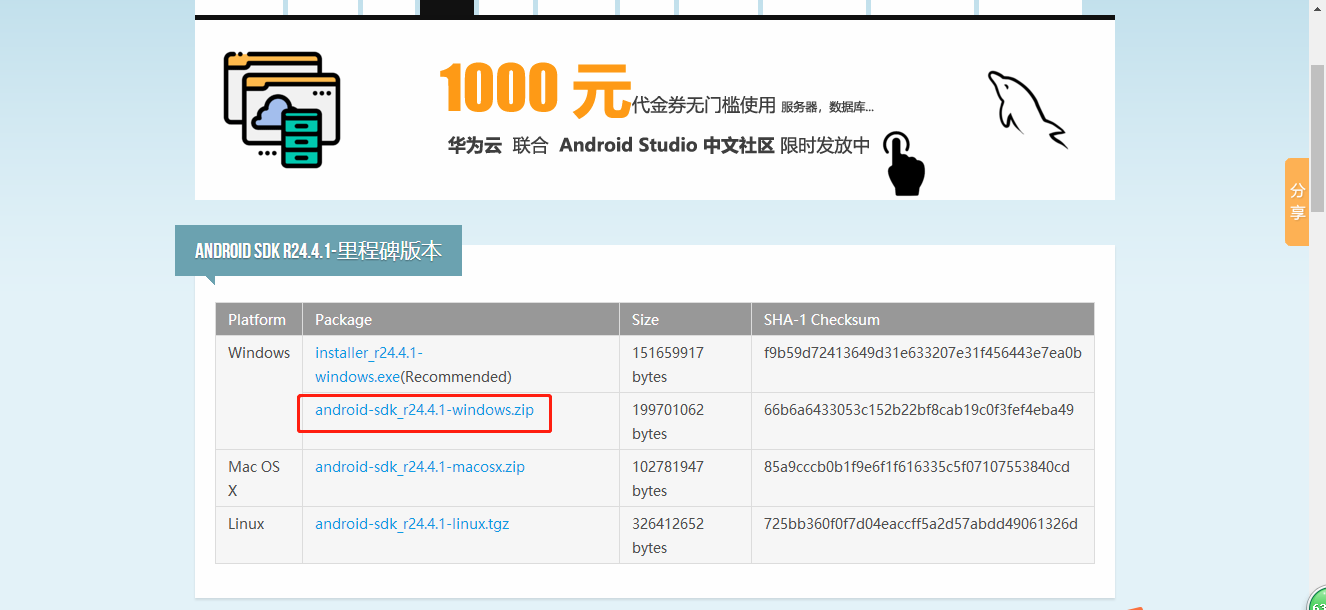Open the installer_r24.4.1-windows.exe download link
Viewport: 1326px width, 610px height.
[x=369, y=365]
